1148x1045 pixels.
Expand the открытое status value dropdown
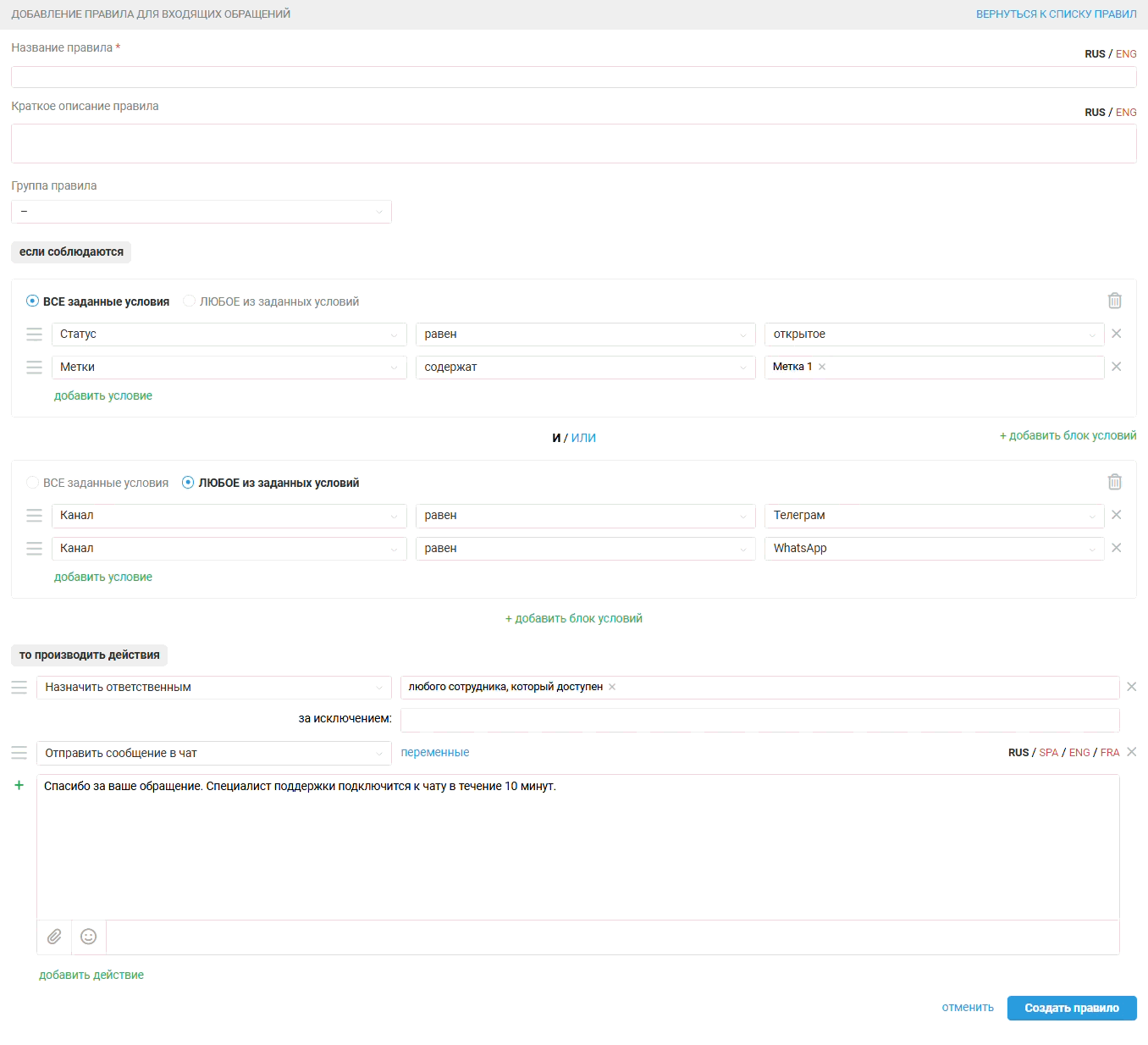[933, 335]
